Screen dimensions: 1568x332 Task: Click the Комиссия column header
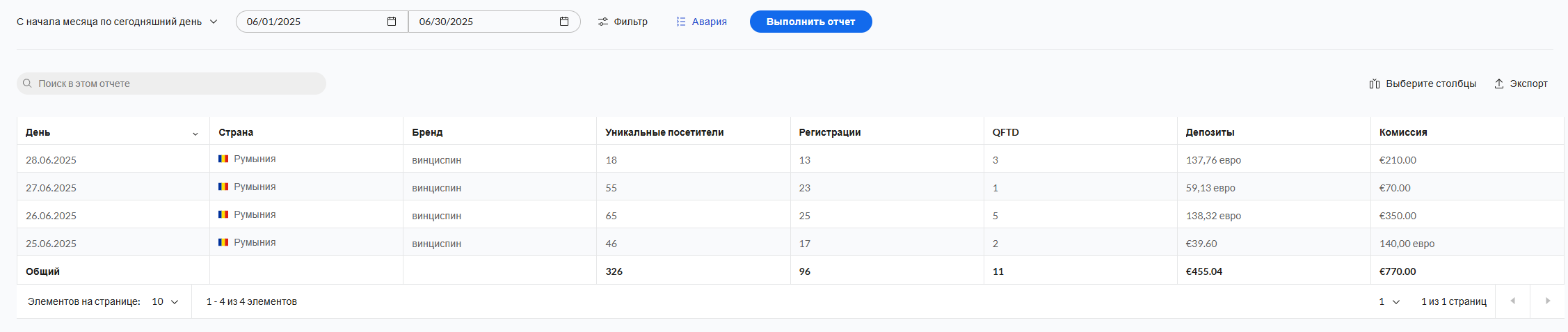tap(1402, 132)
